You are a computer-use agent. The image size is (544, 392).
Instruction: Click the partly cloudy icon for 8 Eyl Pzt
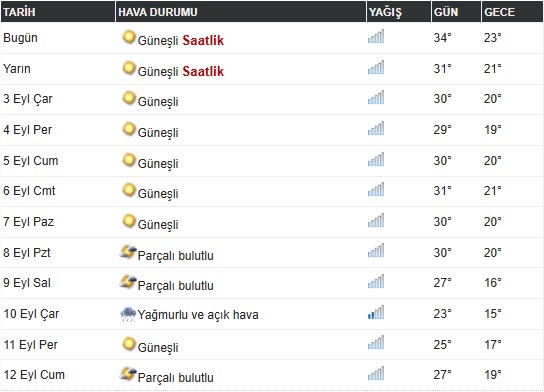[x=128, y=252]
